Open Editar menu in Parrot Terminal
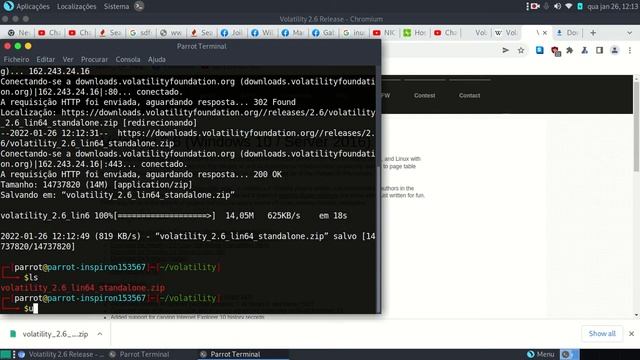The image size is (640, 360). 45,59
